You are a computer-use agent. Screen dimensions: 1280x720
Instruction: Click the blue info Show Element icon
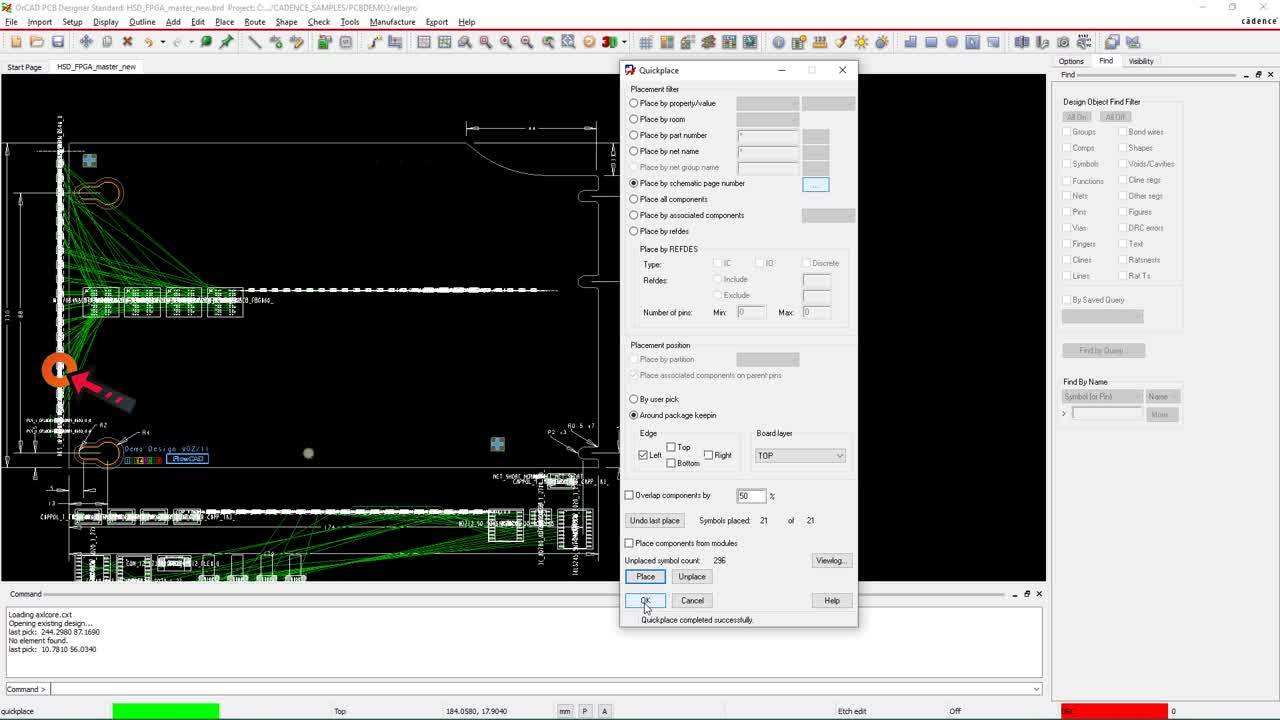click(779, 42)
